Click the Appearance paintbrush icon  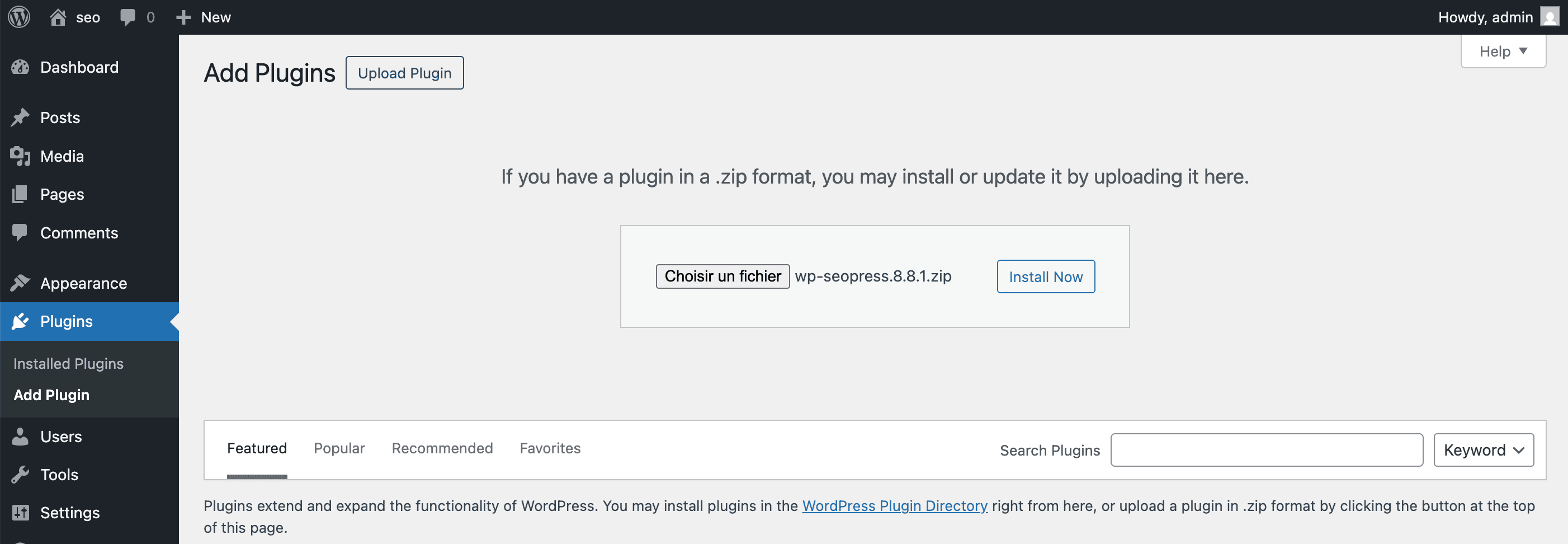pyautogui.click(x=20, y=283)
